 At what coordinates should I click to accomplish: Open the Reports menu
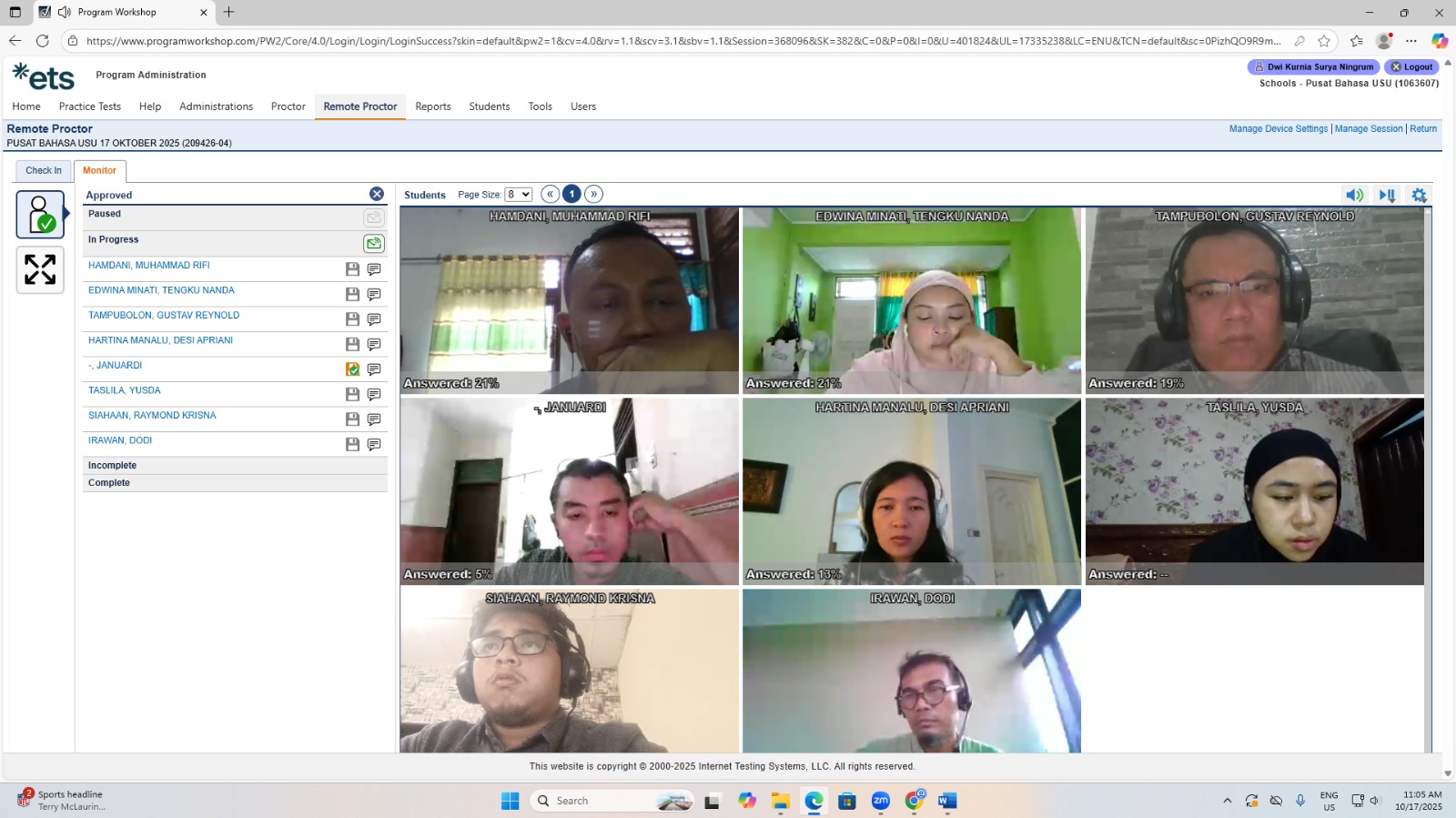433,106
